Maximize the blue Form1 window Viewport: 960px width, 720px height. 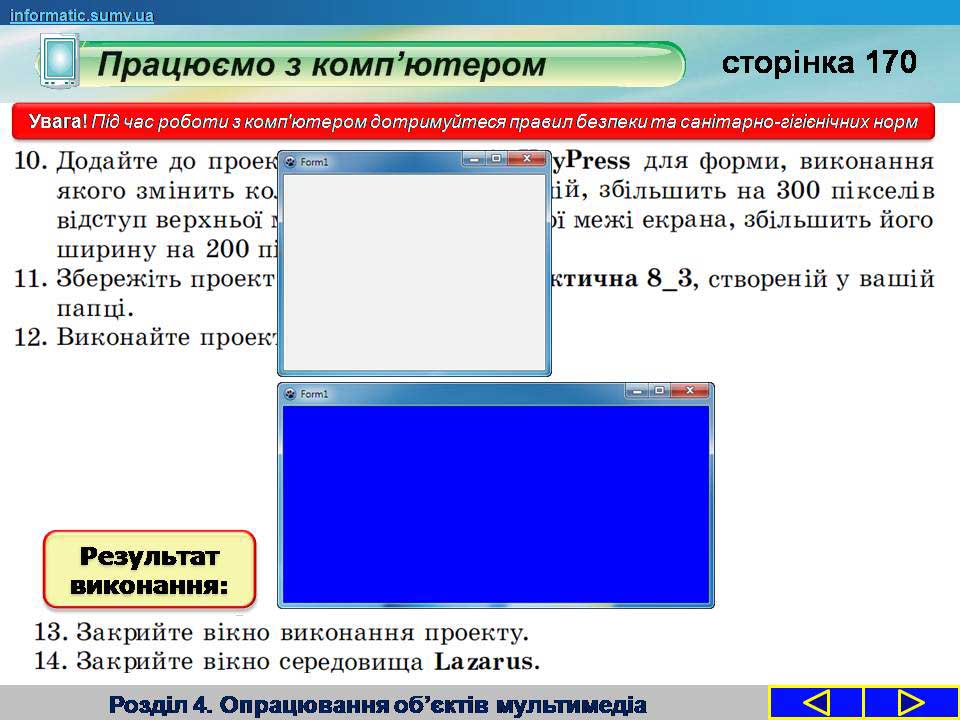(659, 390)
